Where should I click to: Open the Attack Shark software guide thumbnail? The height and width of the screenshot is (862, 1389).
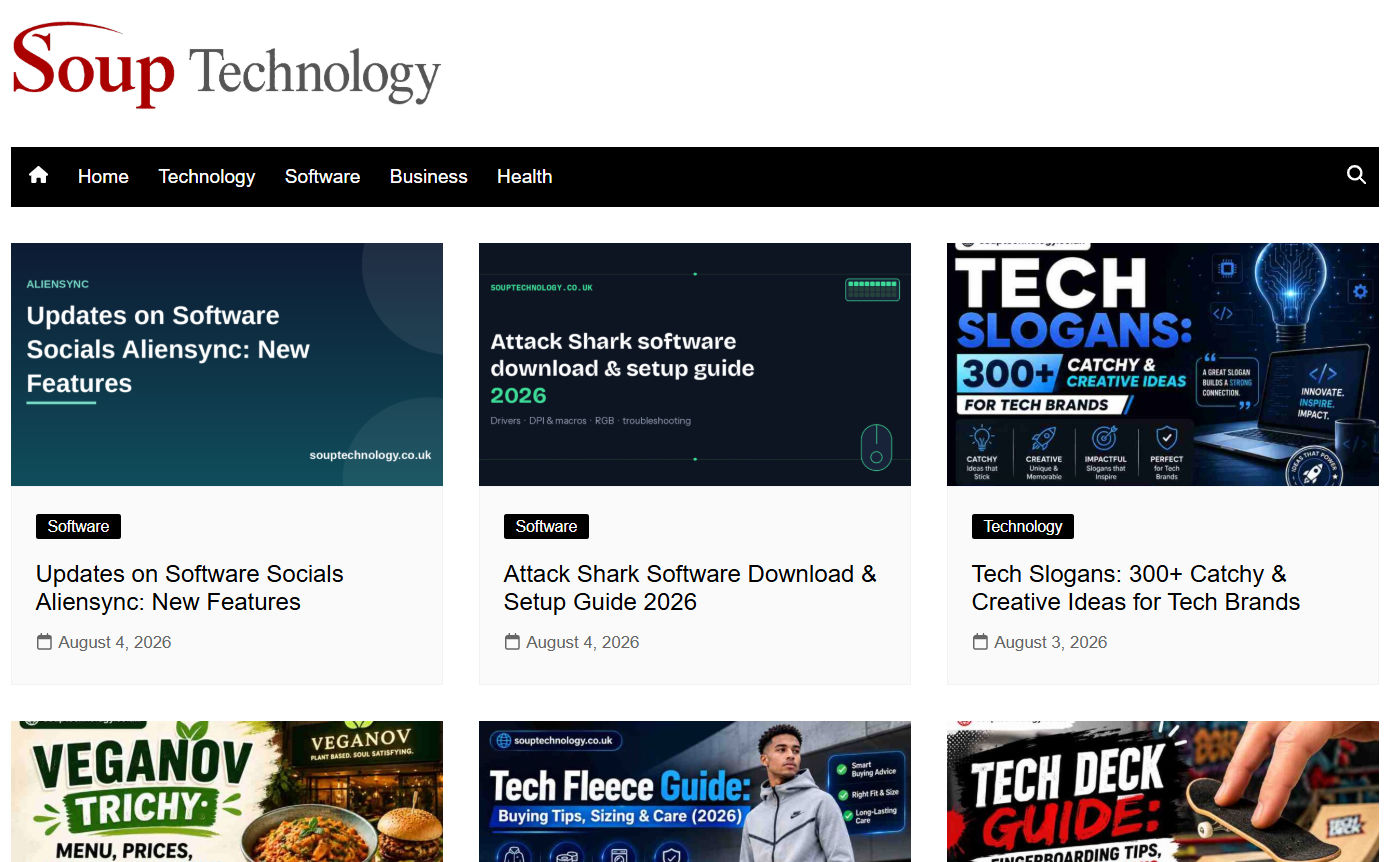click(695, 364)
